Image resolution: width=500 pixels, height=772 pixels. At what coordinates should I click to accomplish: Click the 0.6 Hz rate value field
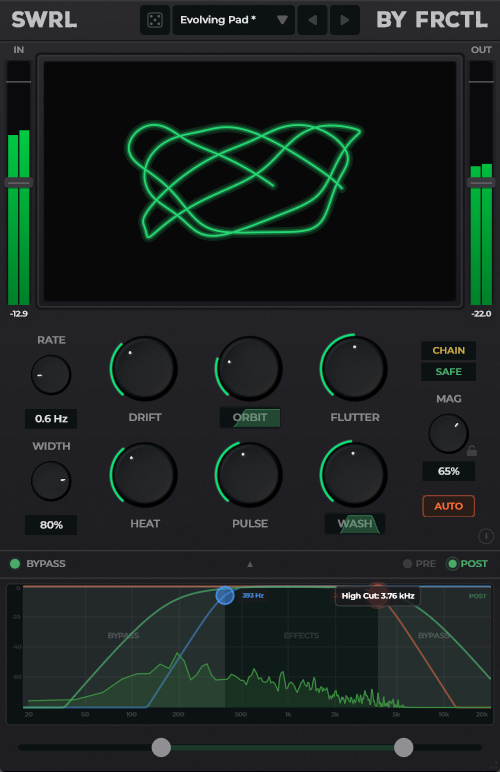51,418
